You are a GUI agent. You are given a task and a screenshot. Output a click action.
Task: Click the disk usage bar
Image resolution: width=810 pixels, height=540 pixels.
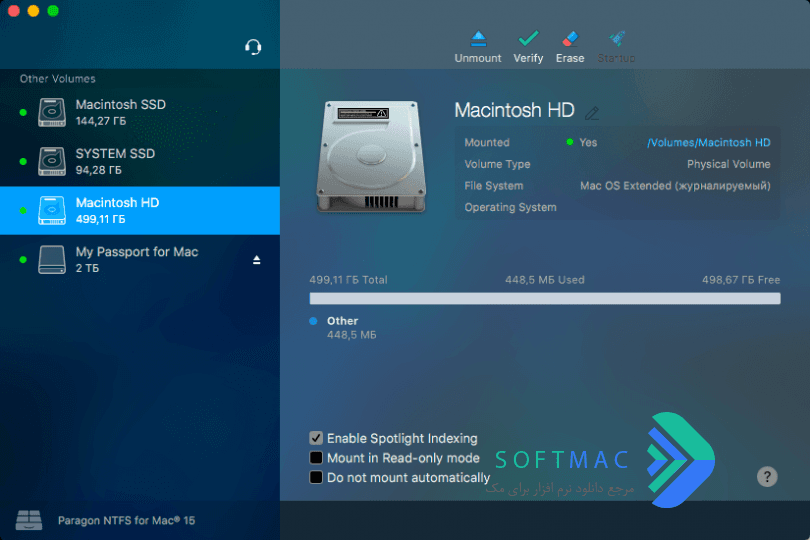(544, 298)
